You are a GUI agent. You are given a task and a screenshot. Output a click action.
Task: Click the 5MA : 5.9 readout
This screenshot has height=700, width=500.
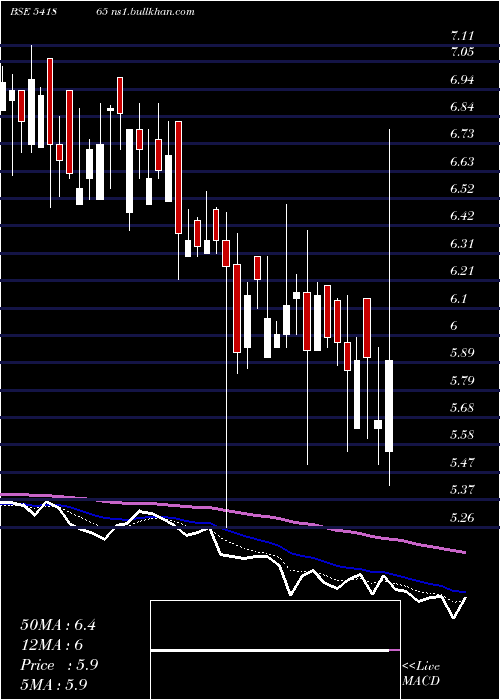coord(54,684)
